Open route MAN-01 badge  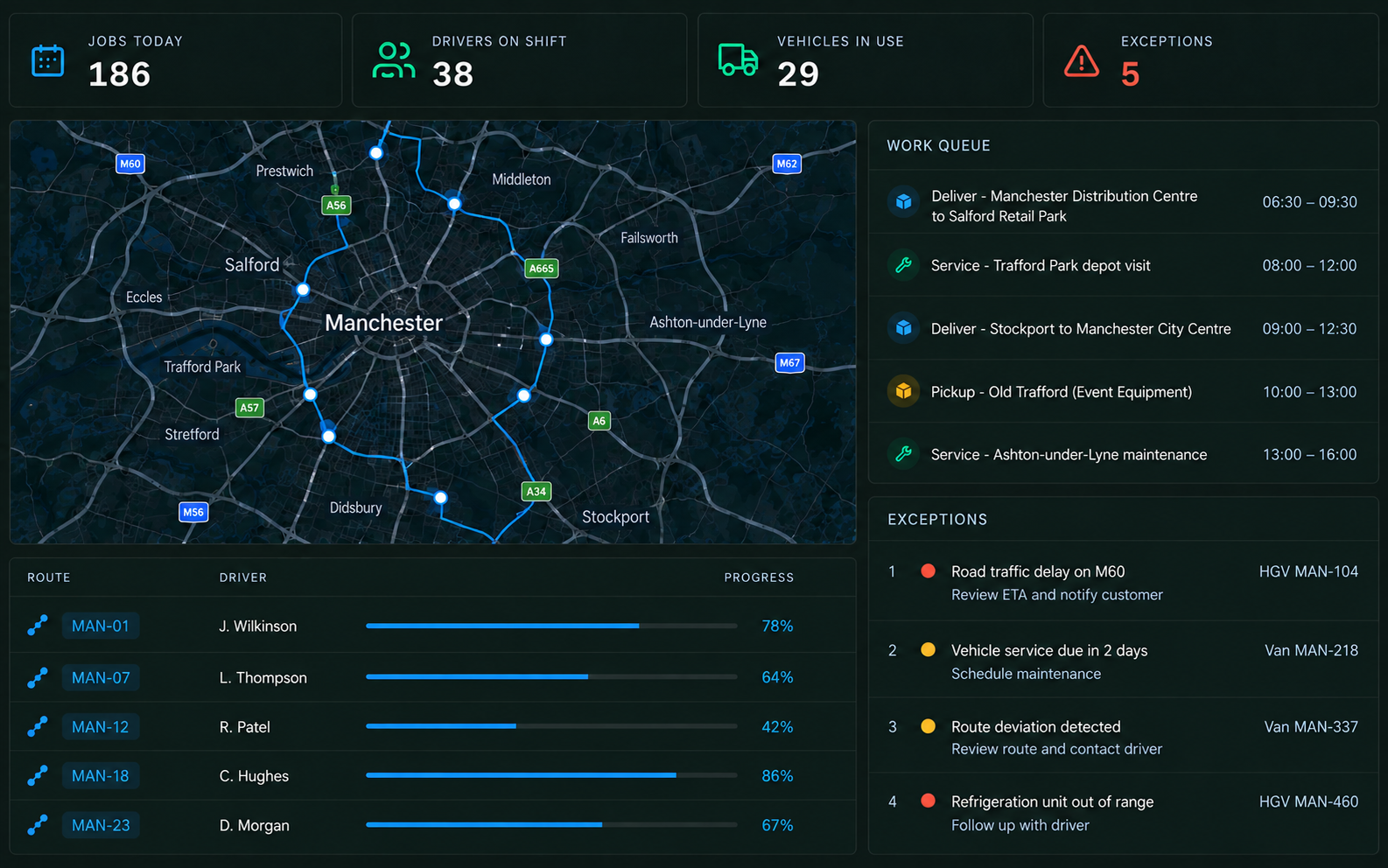click(101, 626)
